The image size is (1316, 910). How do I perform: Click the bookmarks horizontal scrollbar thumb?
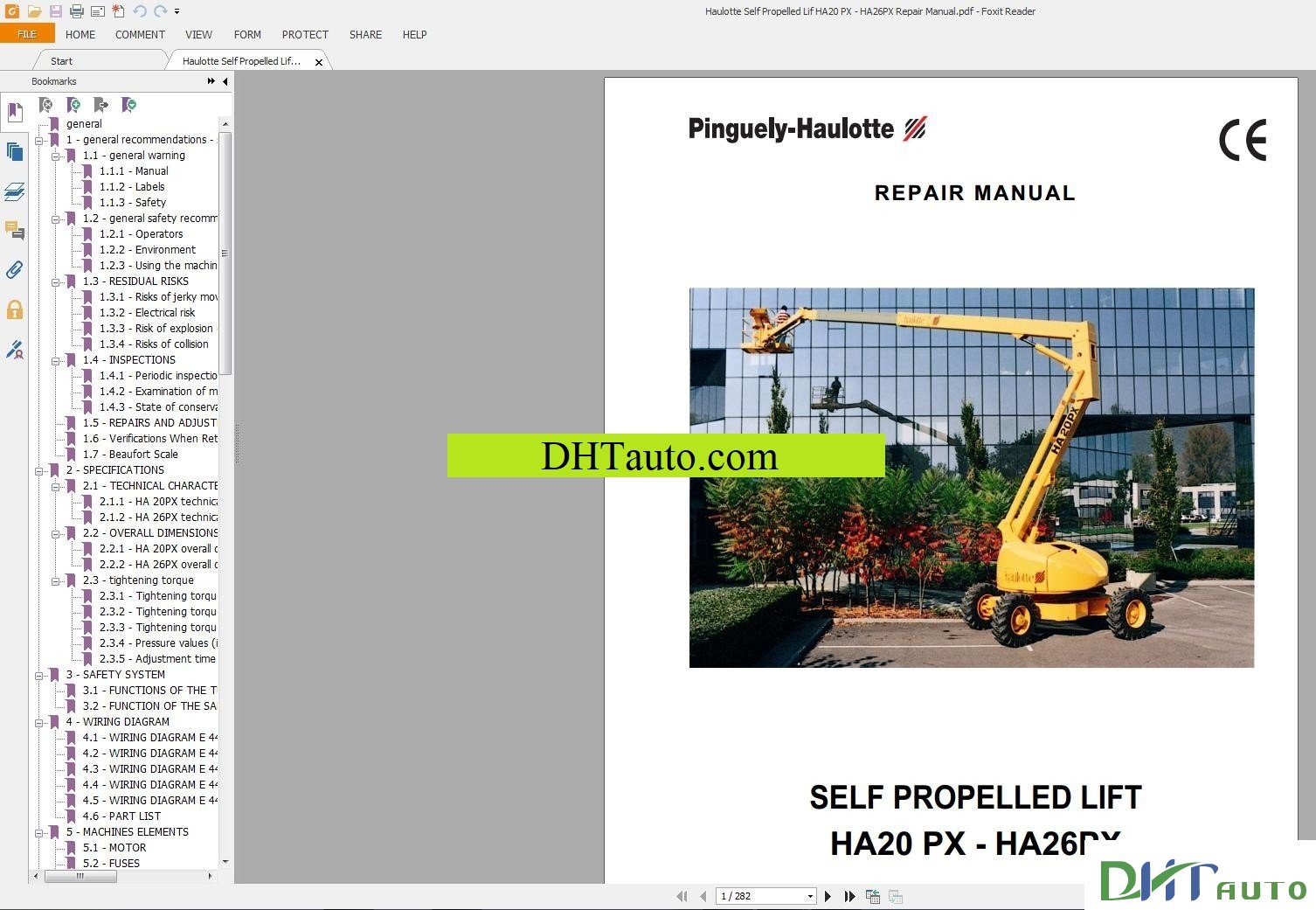click(x=80, y=876)
